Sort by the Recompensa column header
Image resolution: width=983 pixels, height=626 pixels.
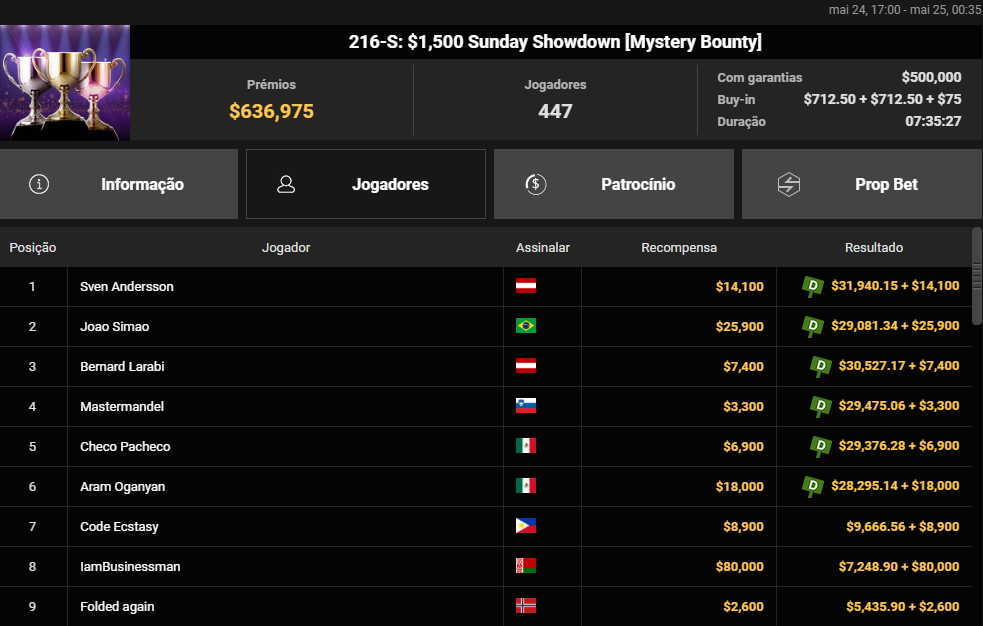click(679, 248)
